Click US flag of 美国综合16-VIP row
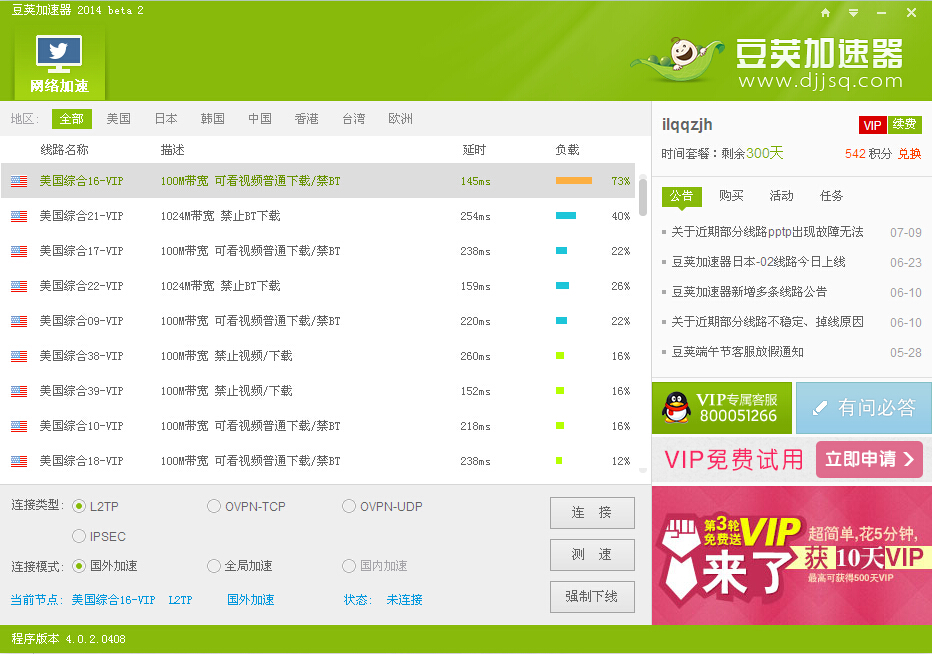This screenshot has height=654, width=932. 19,181
